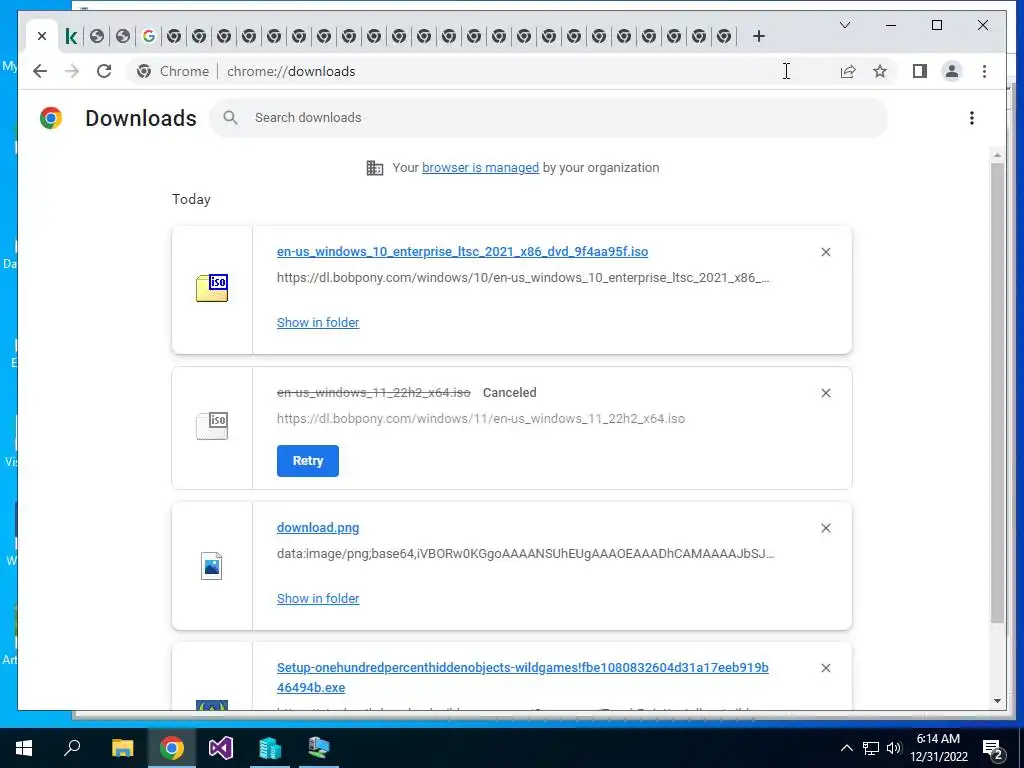Open the download.png file link

coord(318,528)
